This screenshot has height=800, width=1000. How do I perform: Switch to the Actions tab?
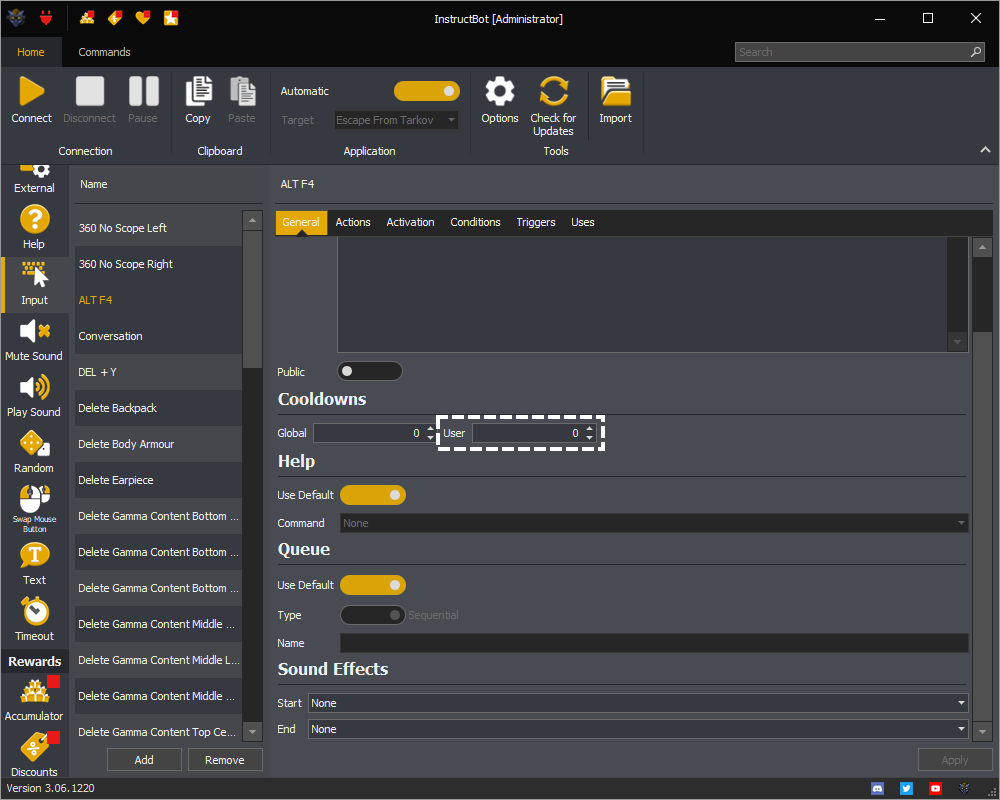click(x=353, y=222)
